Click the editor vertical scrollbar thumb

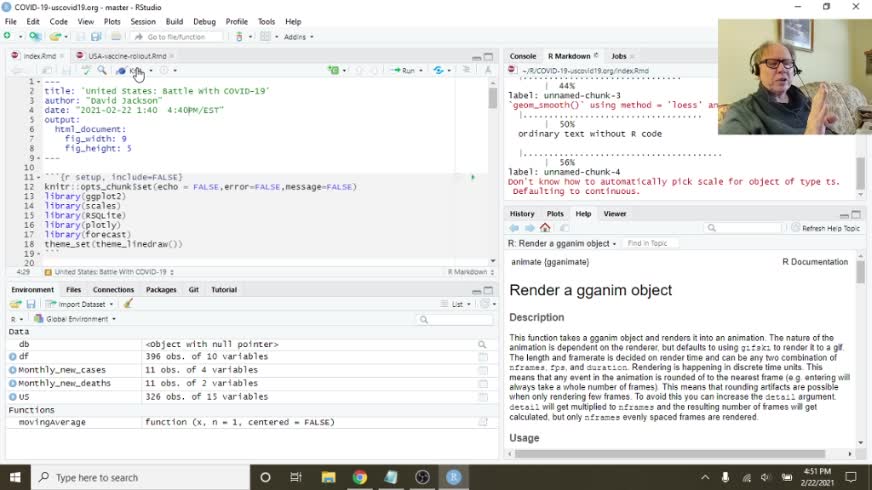click(x=493, y=98)
